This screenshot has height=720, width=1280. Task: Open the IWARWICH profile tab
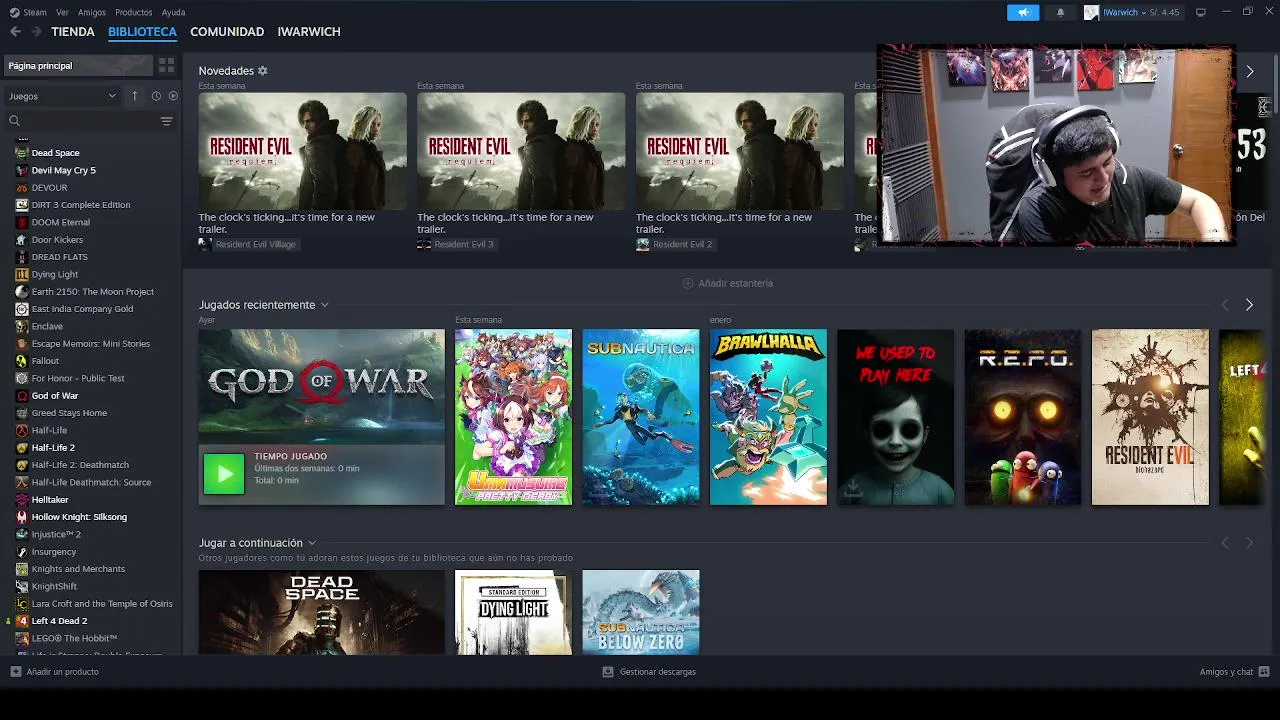tap(309, 32)
